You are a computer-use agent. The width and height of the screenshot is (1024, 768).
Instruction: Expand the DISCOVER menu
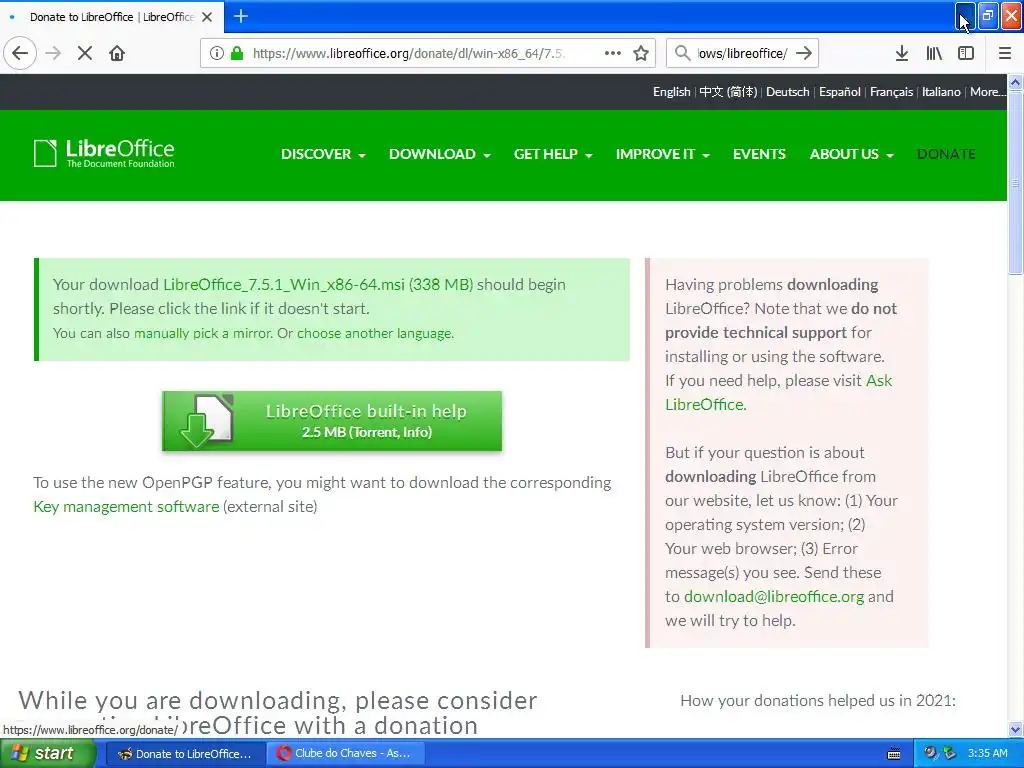[x=323, y=154]
